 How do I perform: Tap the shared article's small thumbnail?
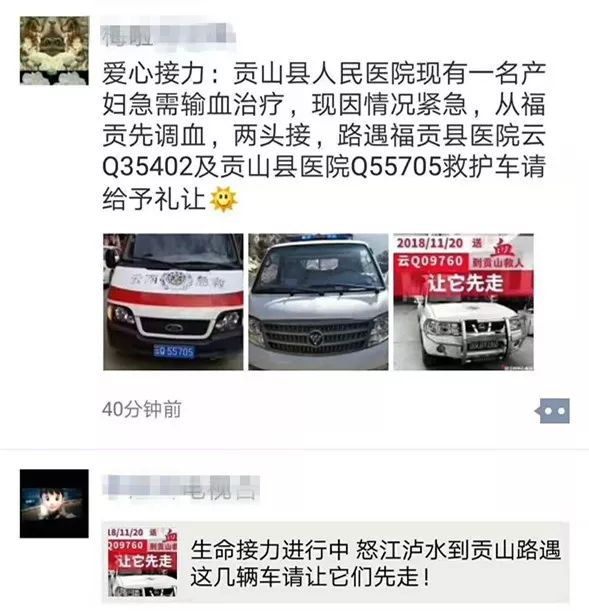click(143, 562)
